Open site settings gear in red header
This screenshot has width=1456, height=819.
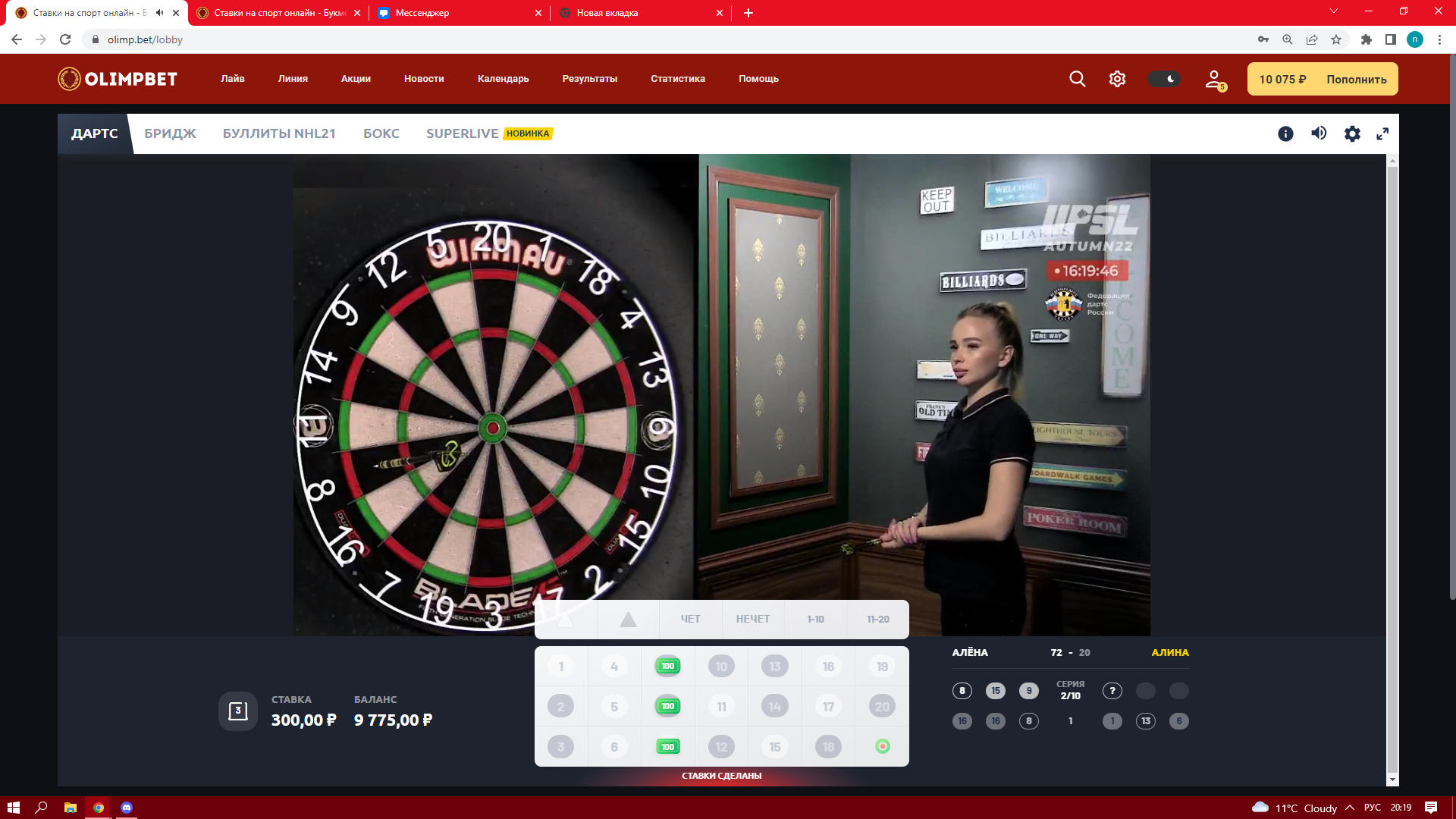click(x=1117, y=79)
